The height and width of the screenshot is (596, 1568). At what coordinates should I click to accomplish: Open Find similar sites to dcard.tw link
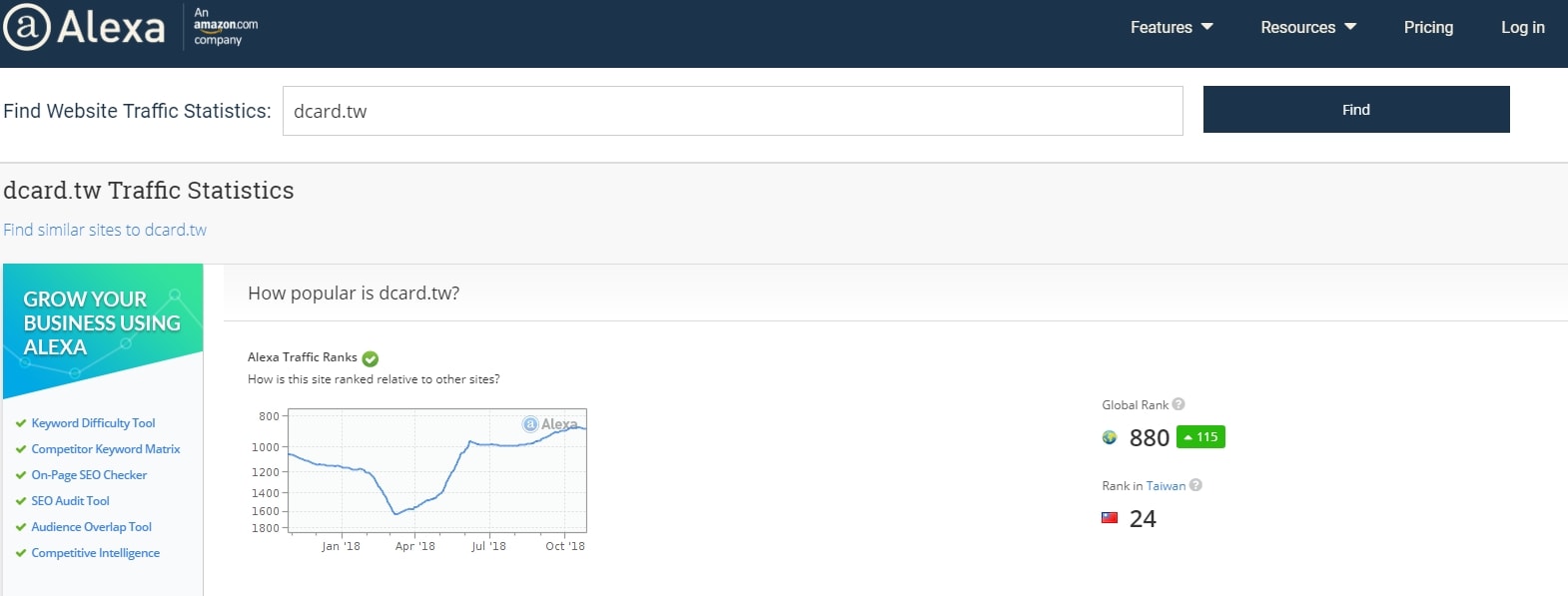click(x=105, y=230)
